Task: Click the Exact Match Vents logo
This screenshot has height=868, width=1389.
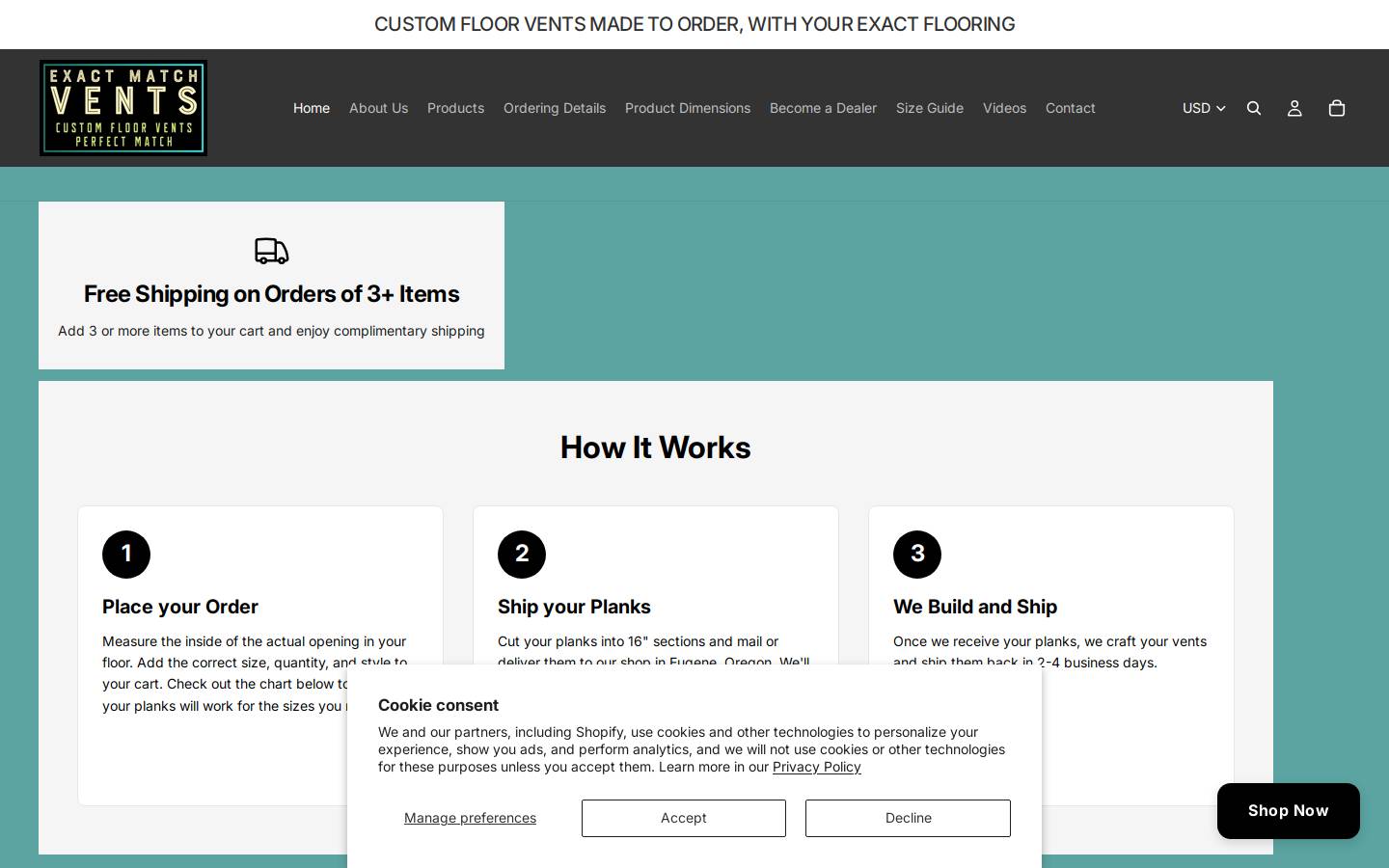Action: click(123, 108)
